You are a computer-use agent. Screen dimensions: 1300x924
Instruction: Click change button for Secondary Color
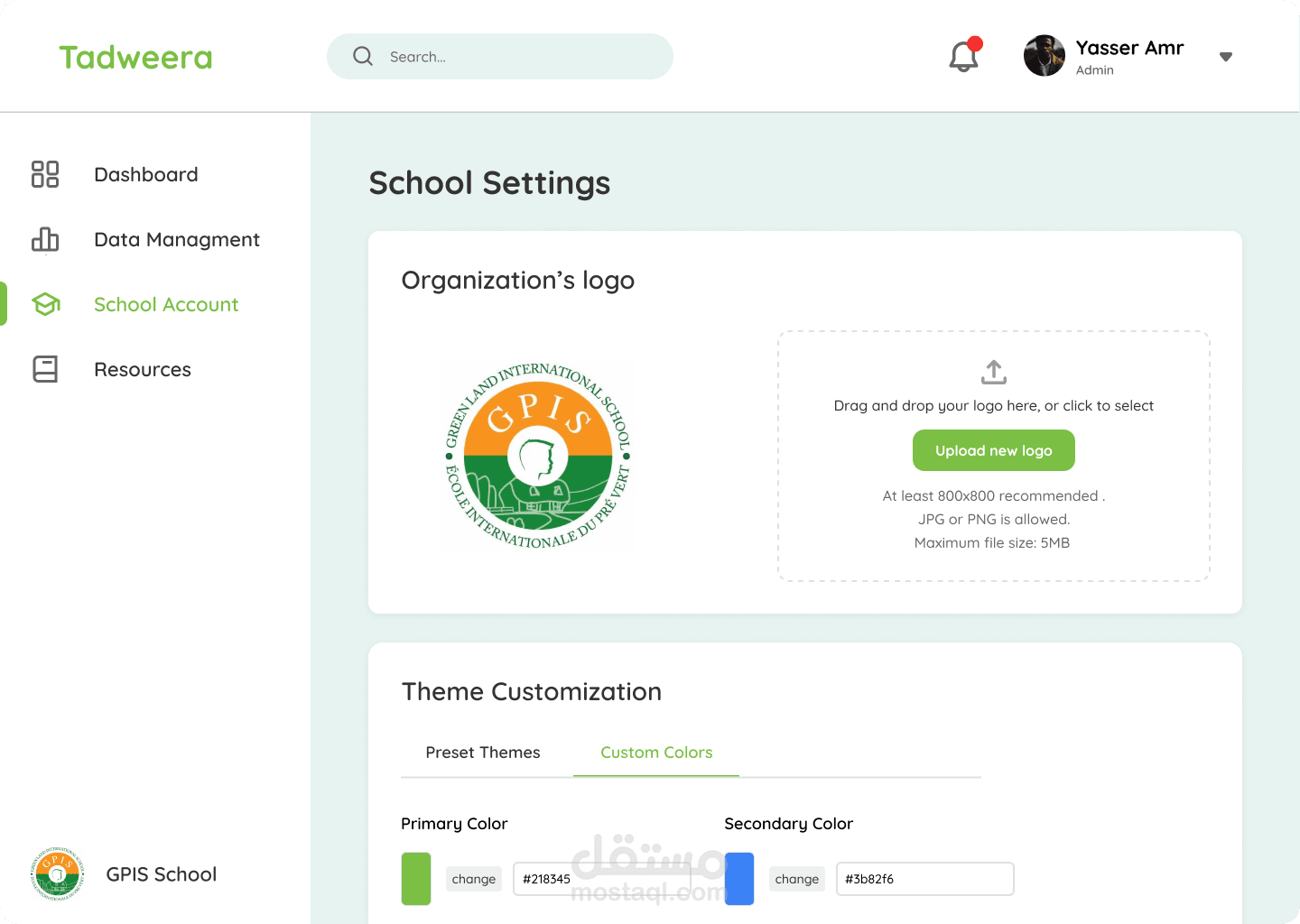(797, 879)
